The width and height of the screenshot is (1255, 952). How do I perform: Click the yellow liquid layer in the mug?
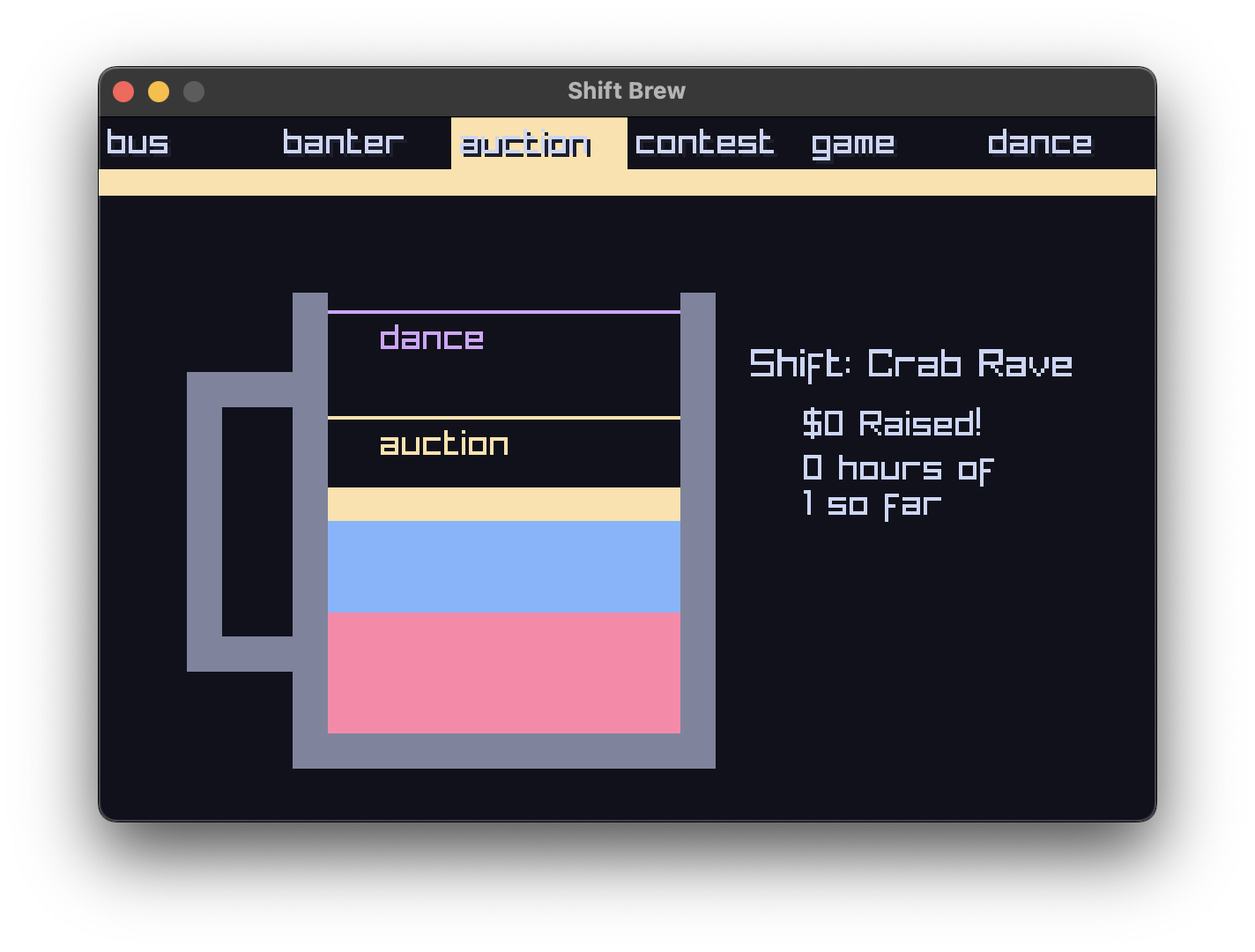tap(502, 504)
